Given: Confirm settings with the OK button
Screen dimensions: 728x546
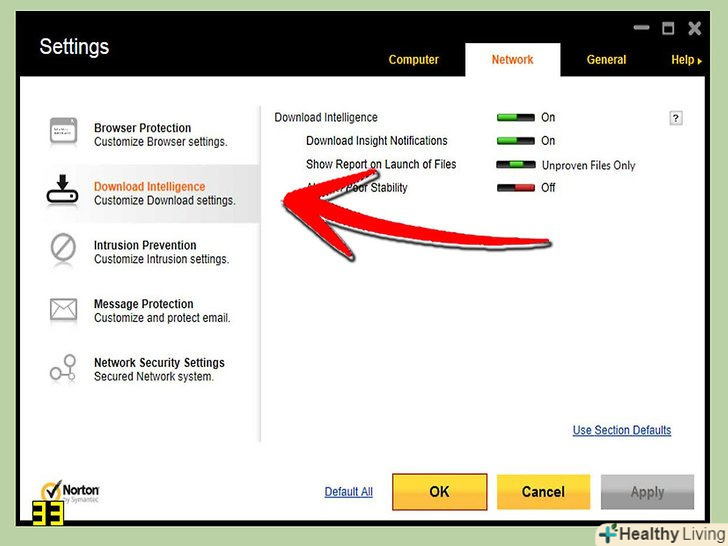Looking at the screenshot, I should (x=439, y=492).
